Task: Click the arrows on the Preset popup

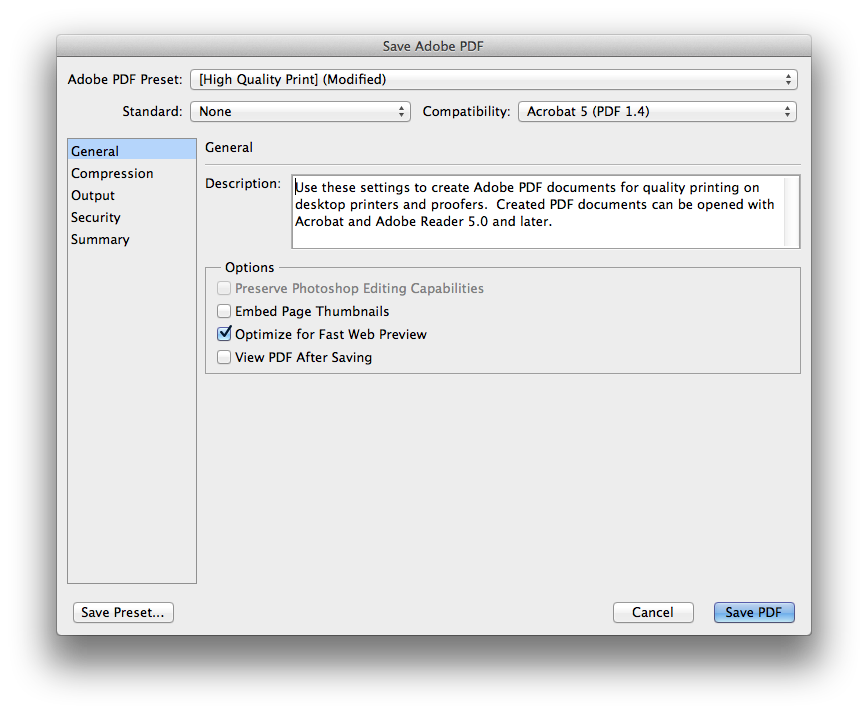Action: pos(788,79)
